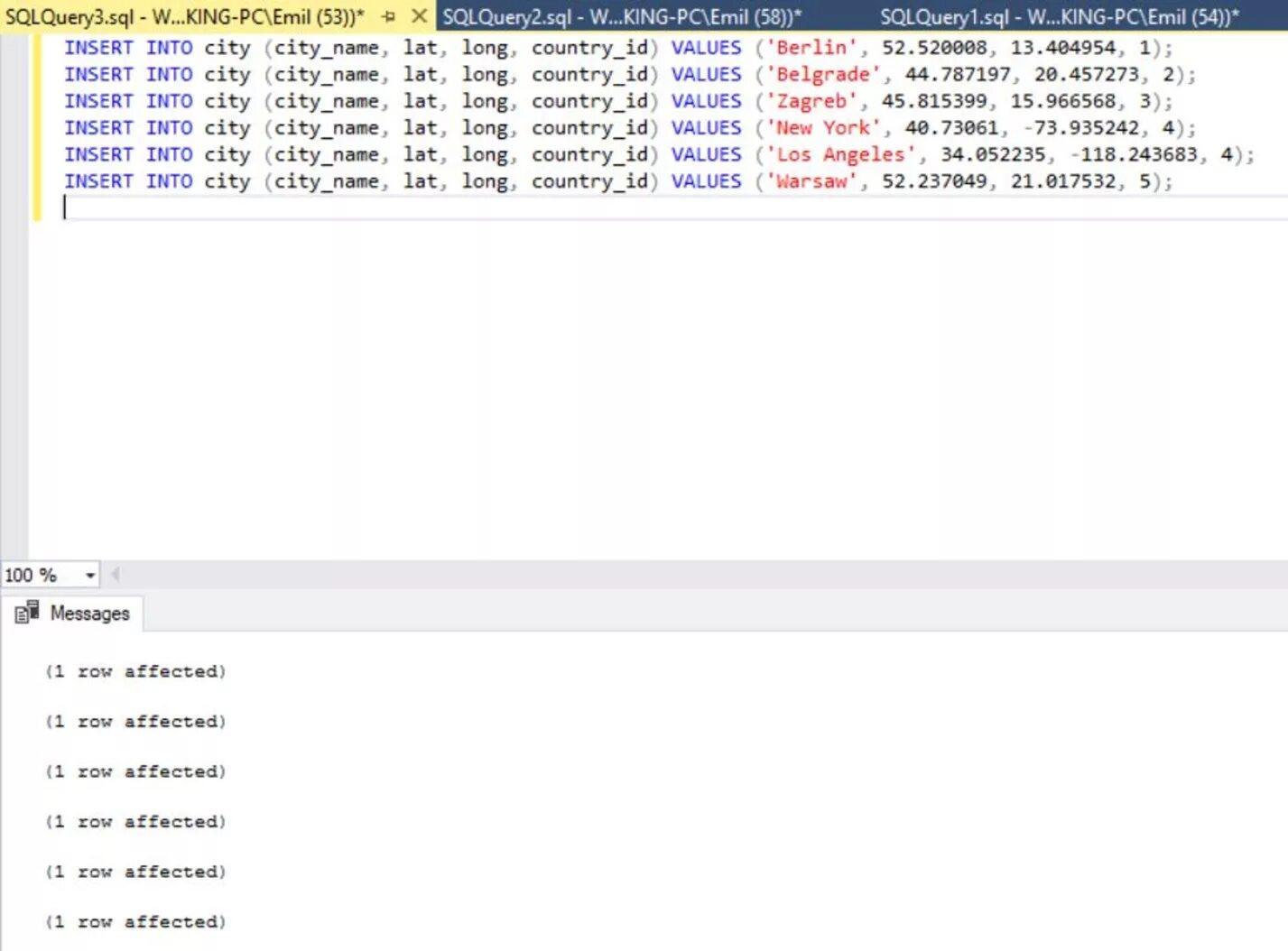Click the value 20.457273 in Belgrade row

pyautogui.click(x=1087, y=75)
